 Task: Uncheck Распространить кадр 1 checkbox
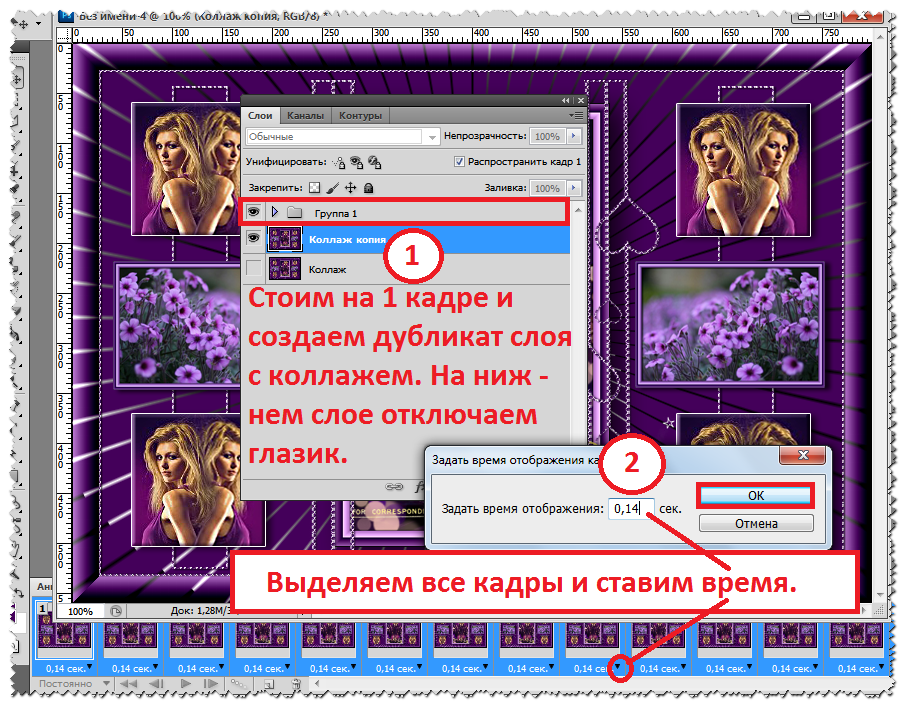459,162
